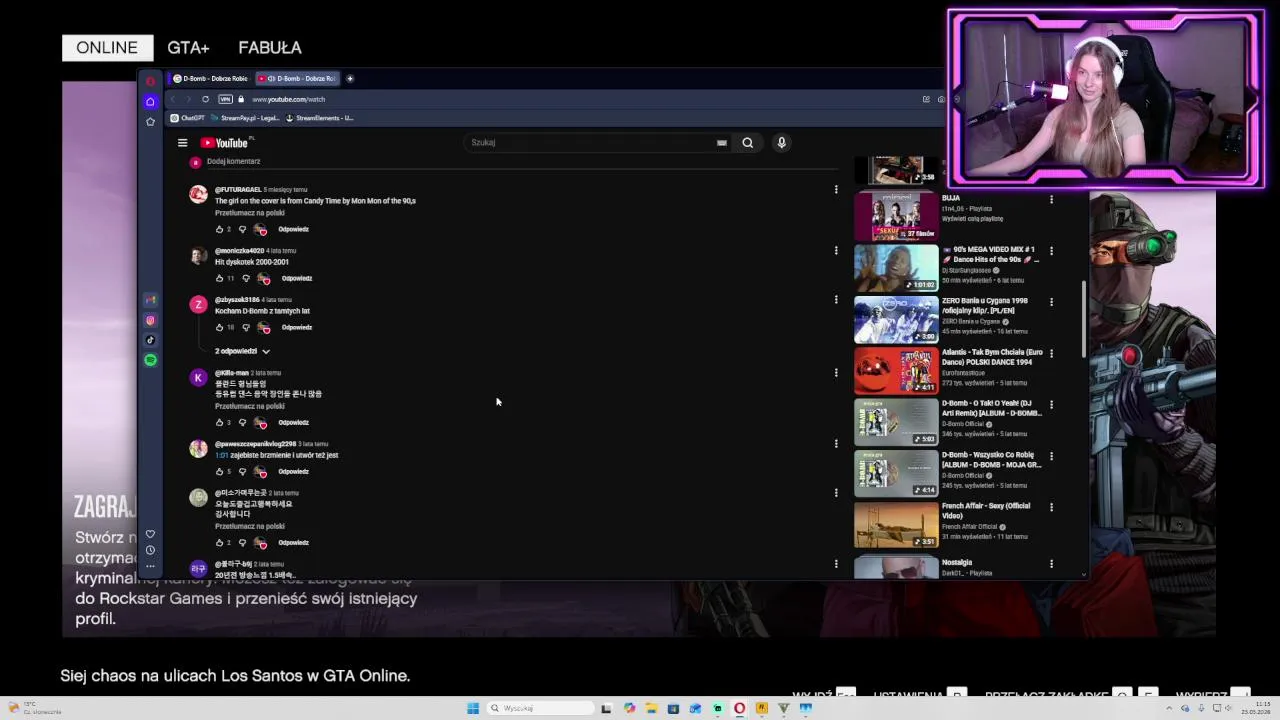1280x720 pixels.
Task: Open the ChatGPT bookmark
Action: tap(187, 118)
